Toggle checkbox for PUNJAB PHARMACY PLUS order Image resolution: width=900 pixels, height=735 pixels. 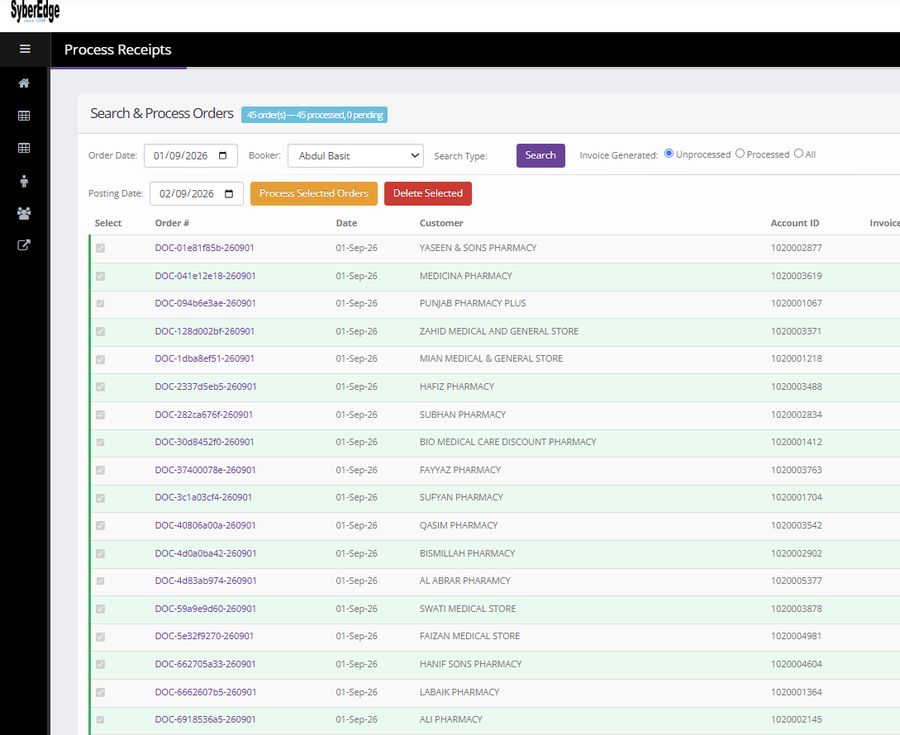[x=100, y=304]
